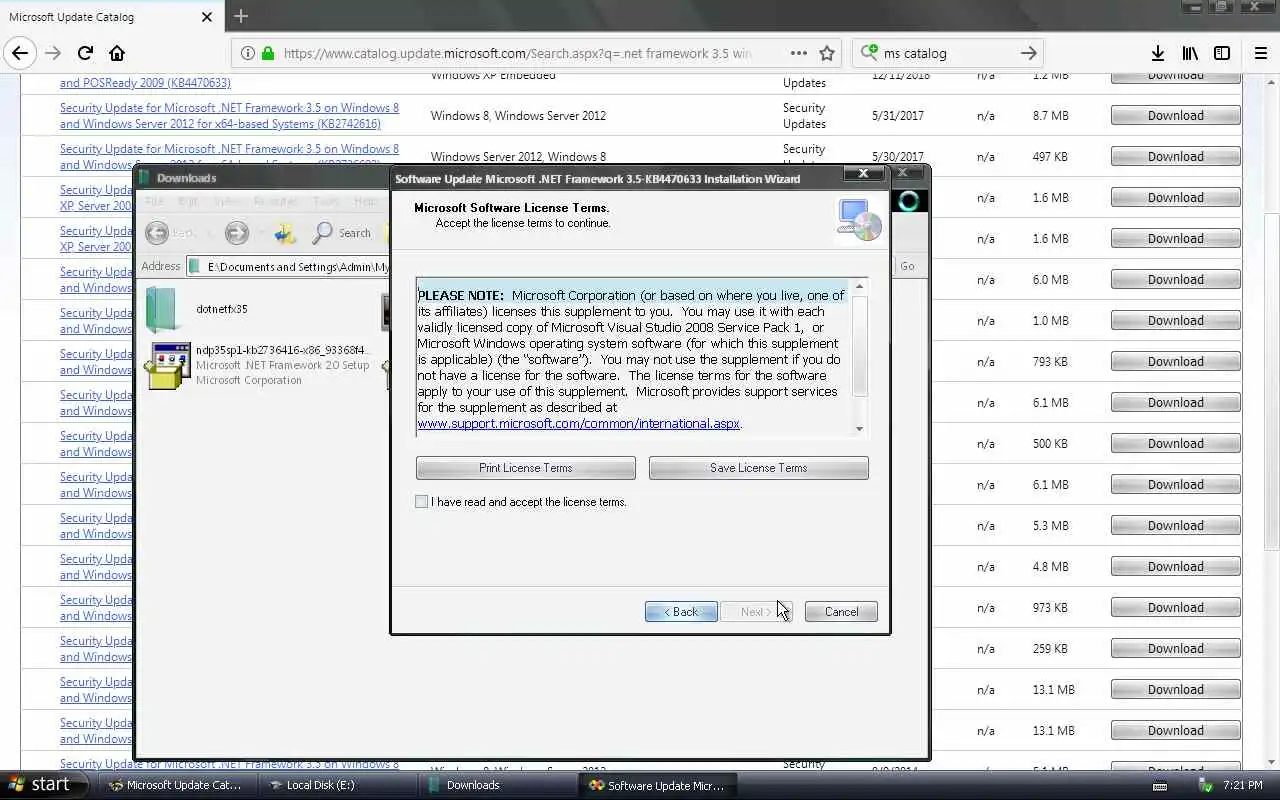Submit search with the arrow icon
The height and width of the screenshot is (800, 1280).
pyautogui.click(x=1028, y=53)
